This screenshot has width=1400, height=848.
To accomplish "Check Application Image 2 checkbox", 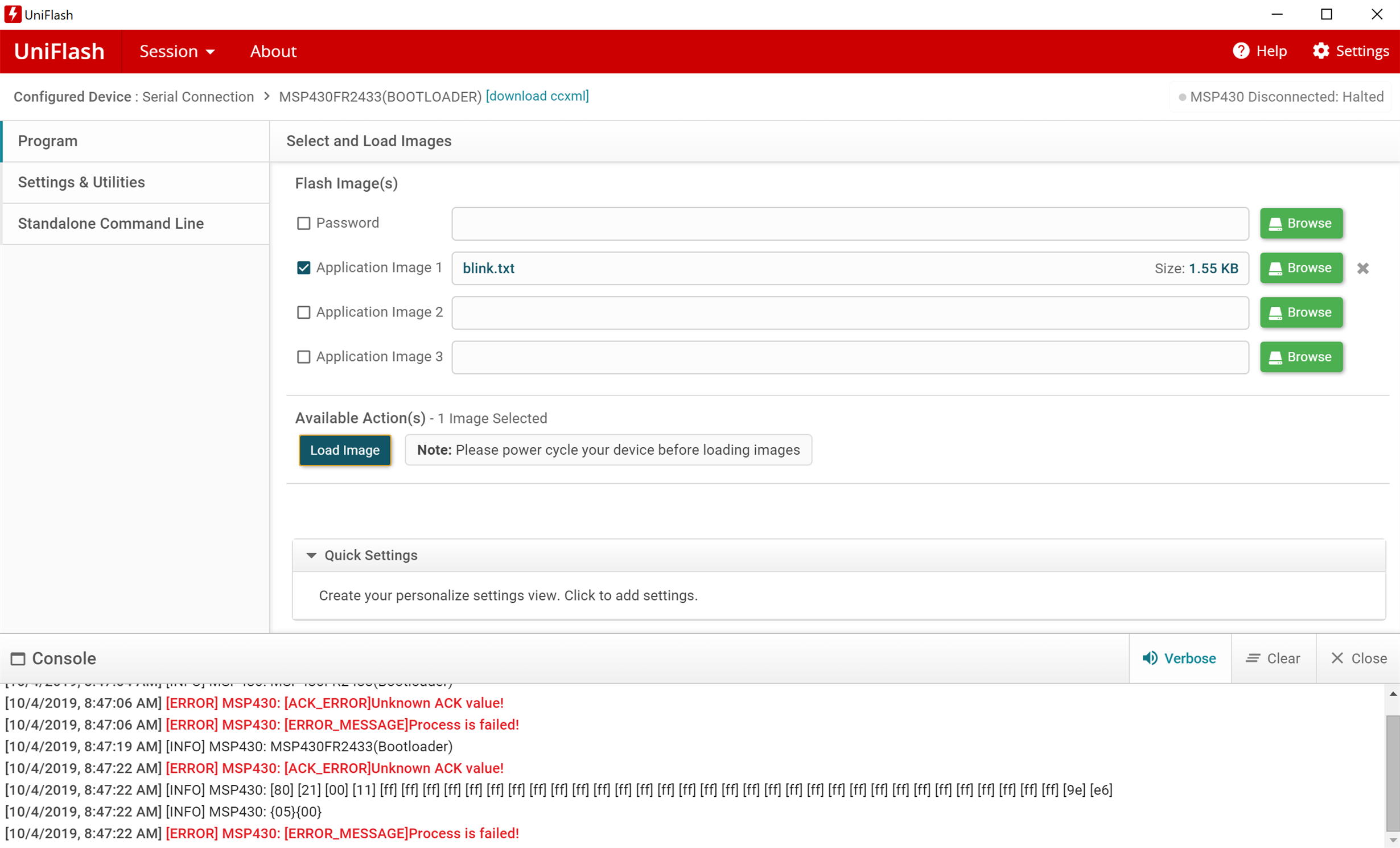I will [x=303, y=312].
